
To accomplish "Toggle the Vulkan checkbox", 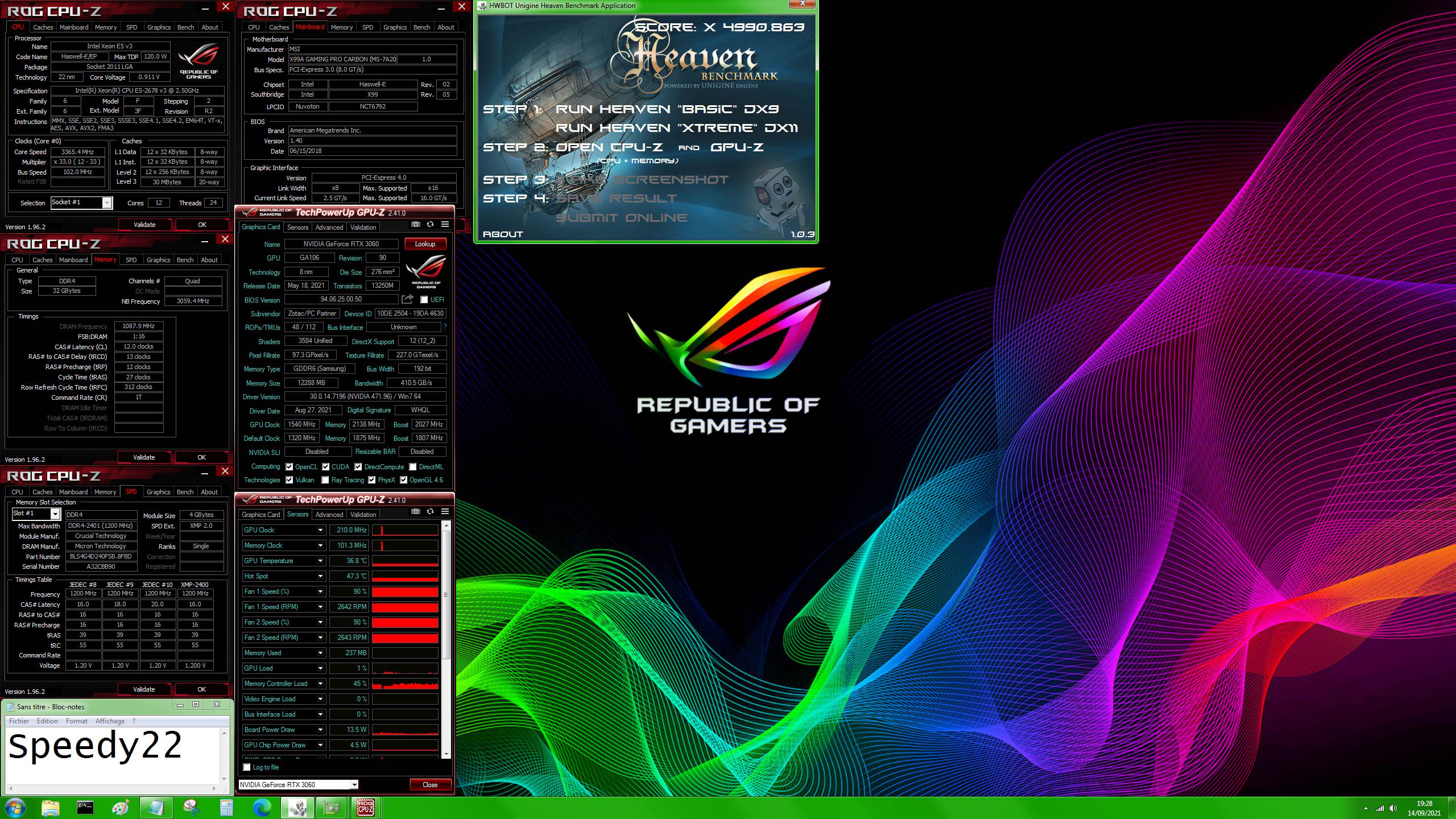I will tap(289, 480).
